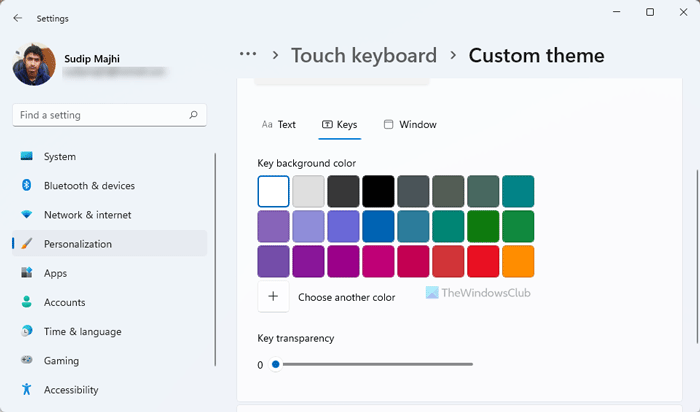Click the Find a setting search box

coord(100,115)
